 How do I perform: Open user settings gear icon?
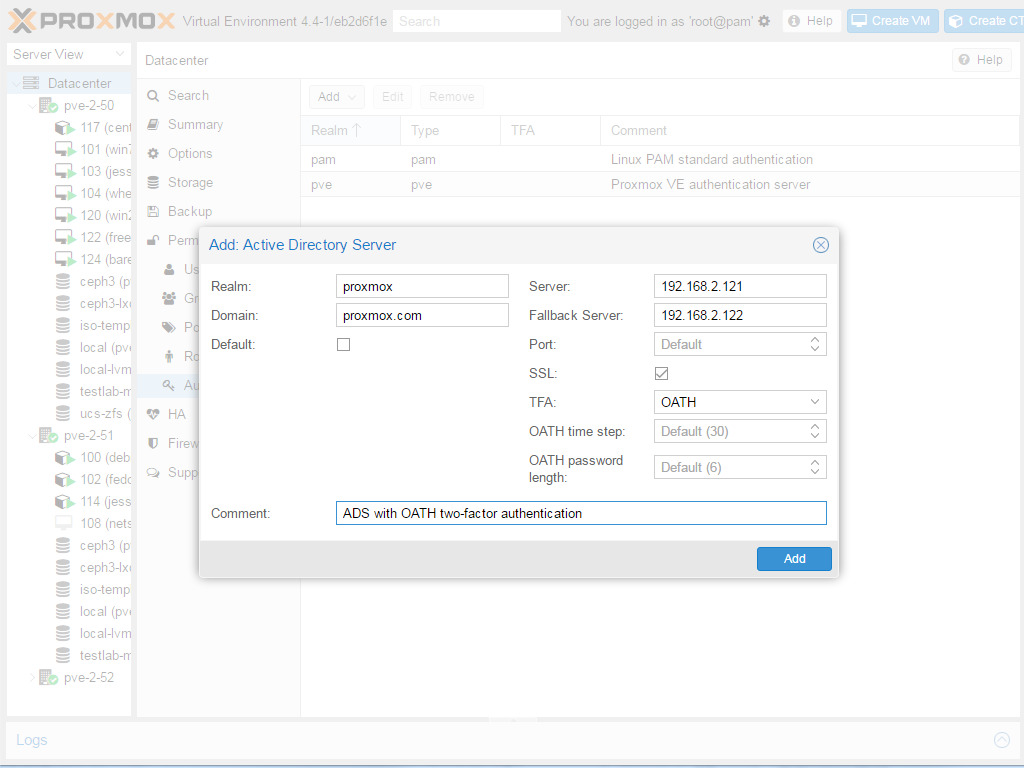click(764, 22)
